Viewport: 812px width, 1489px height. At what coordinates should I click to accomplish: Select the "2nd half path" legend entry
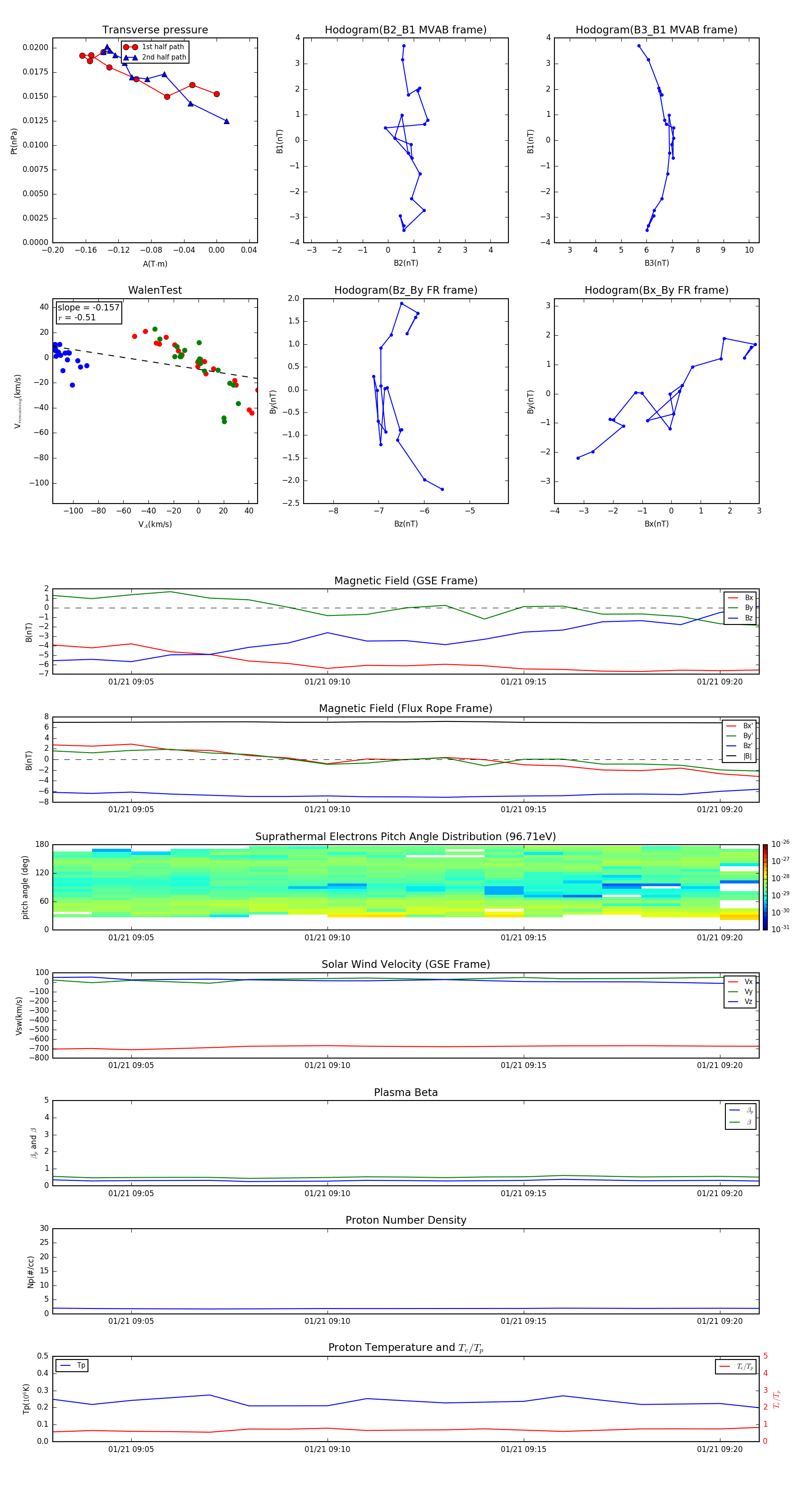tap(155, 57)
